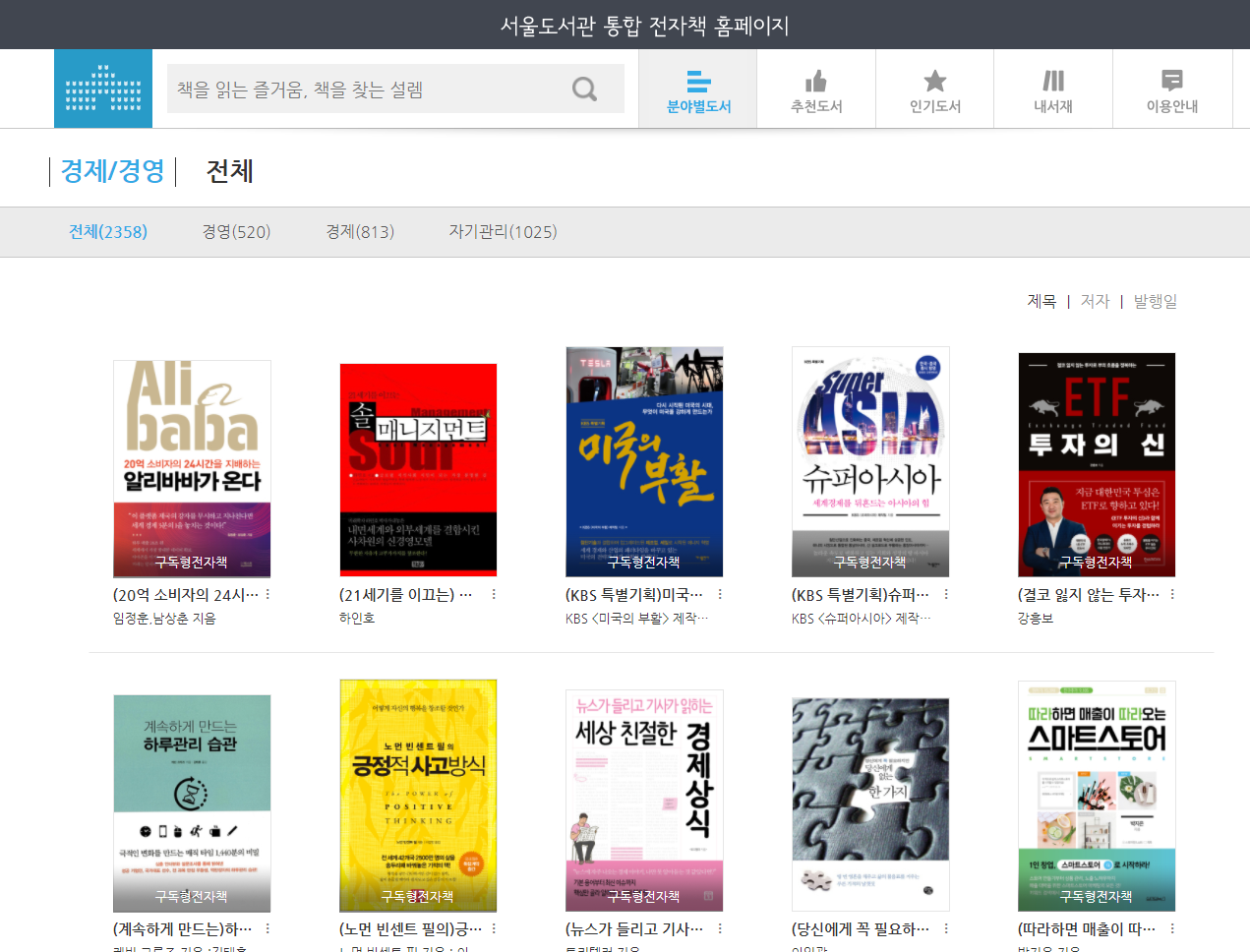This screenshot has height=952, width=1250.
Task: Open the 스마트스토어 book cover
Action: (x=1097, y=797)
